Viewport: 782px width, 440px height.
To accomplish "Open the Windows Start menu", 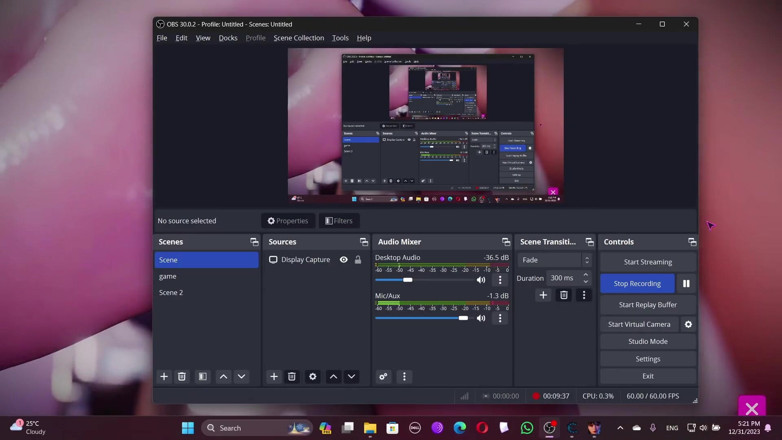I will pos(188,428).
